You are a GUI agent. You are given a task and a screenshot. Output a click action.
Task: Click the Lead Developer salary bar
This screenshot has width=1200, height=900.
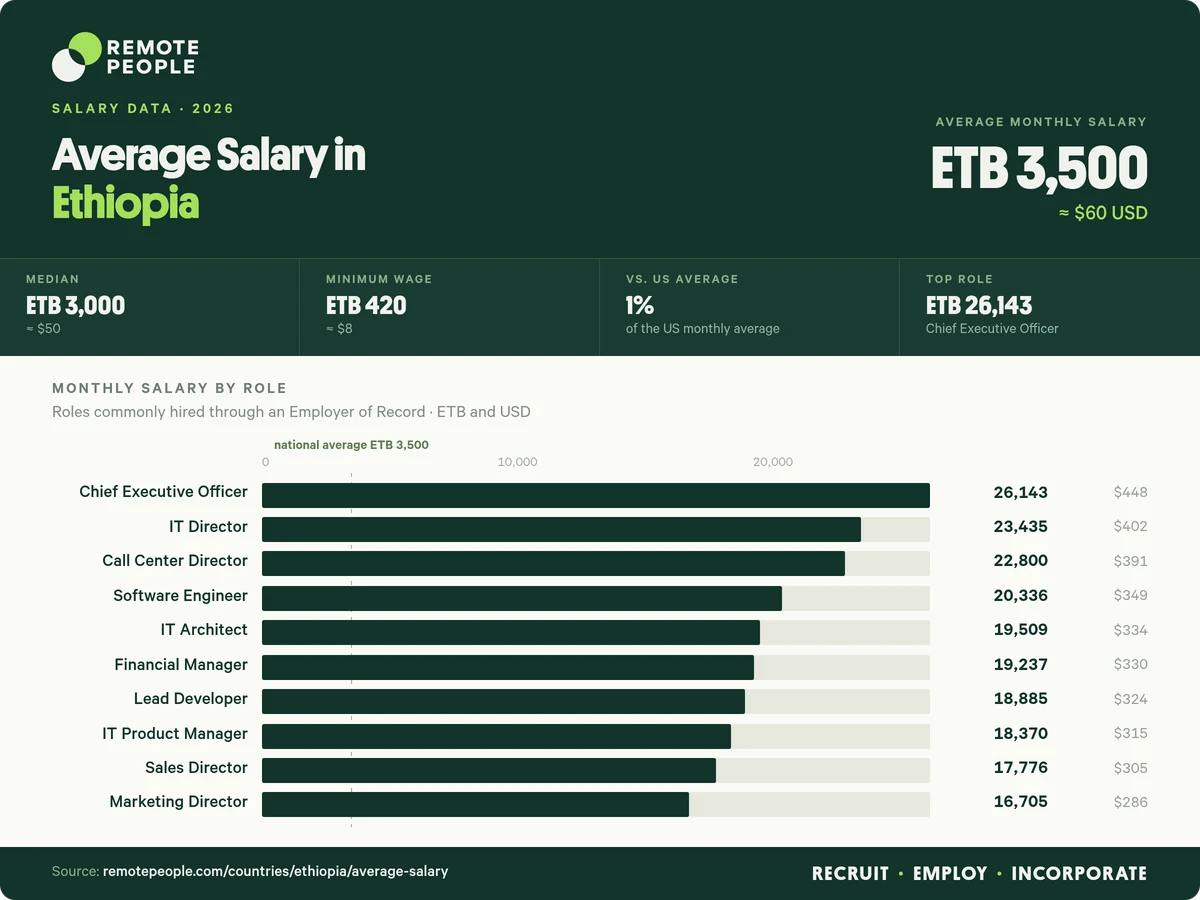(x=503, y=702)
